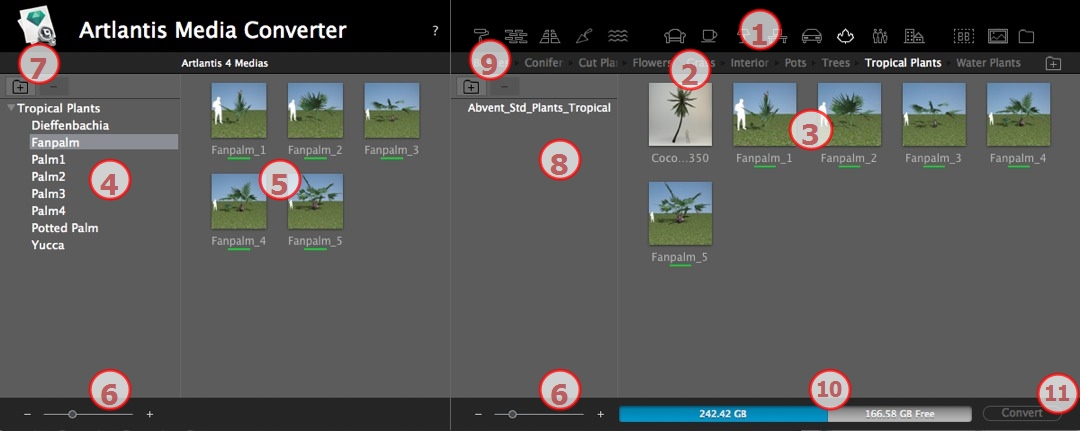Select Fanpalm_2 thumbnail in left pane

(315, 111)
